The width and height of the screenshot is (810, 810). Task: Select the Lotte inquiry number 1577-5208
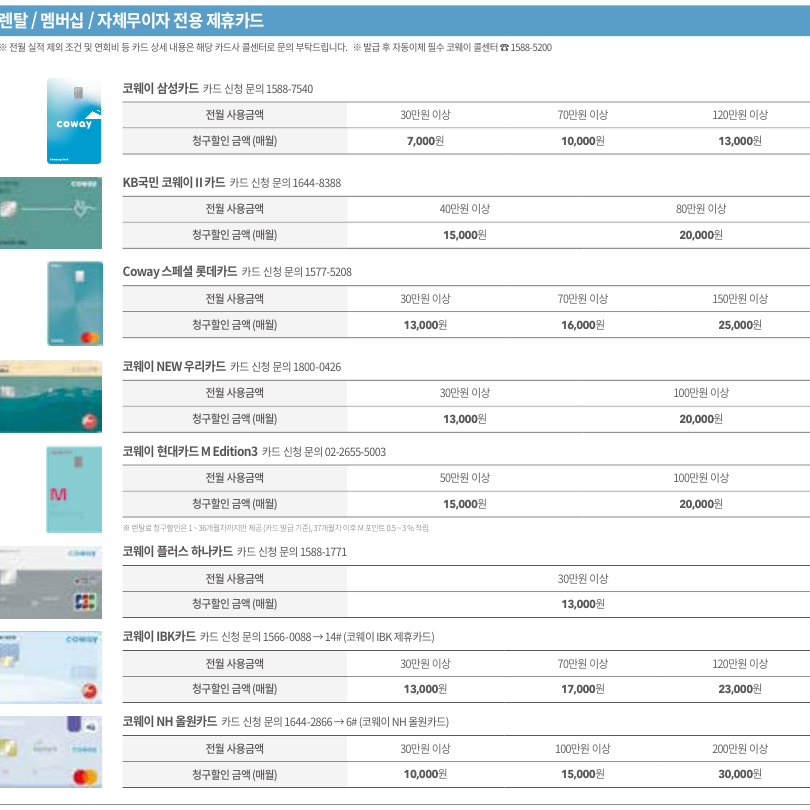(x=328, y=272)
